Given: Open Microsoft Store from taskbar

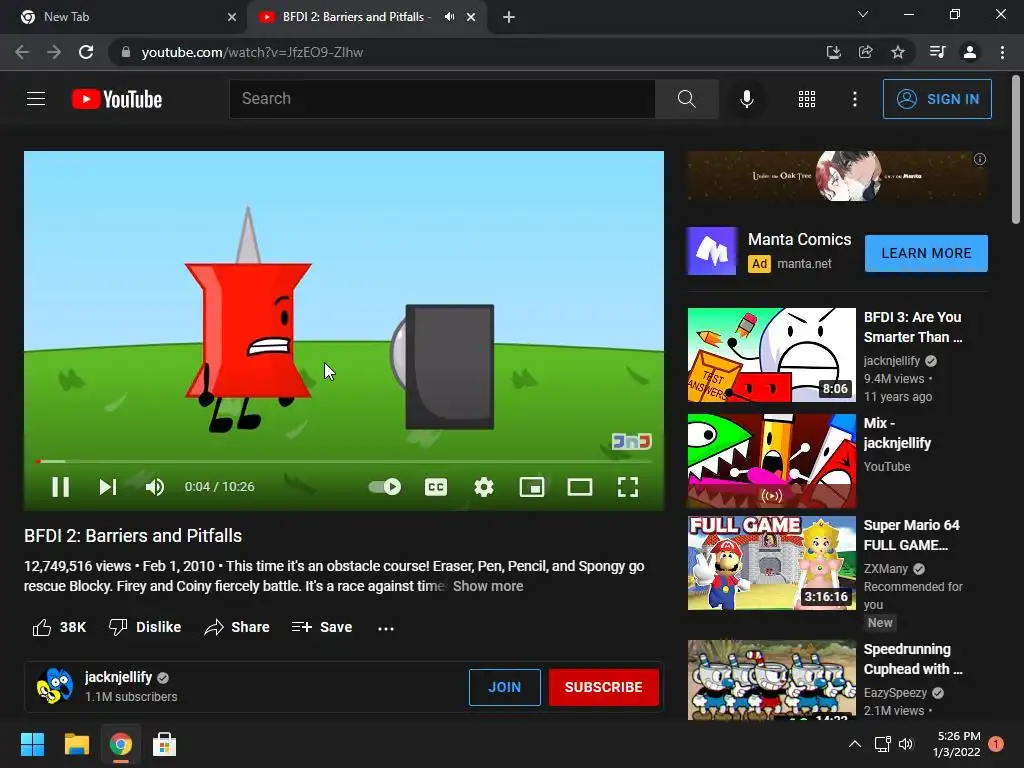Looking at the screenshot, I should pos(164,744).
